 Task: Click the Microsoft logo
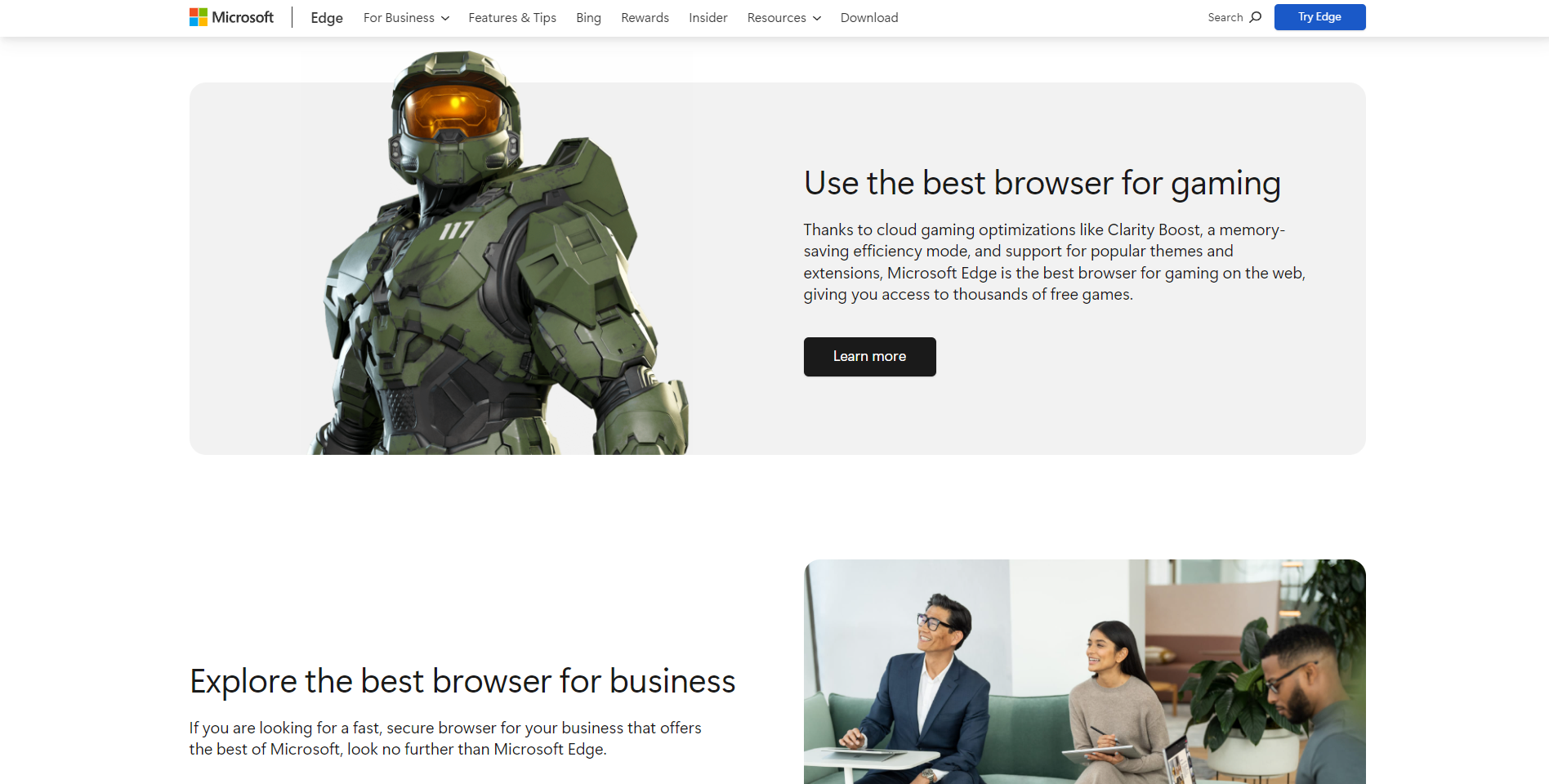pos(231,17)
